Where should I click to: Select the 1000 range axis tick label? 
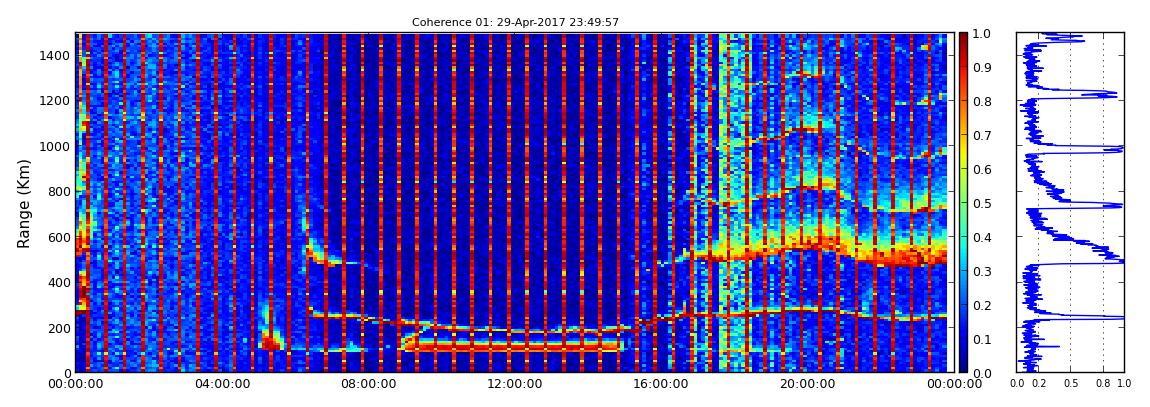(x=56, y=147)
